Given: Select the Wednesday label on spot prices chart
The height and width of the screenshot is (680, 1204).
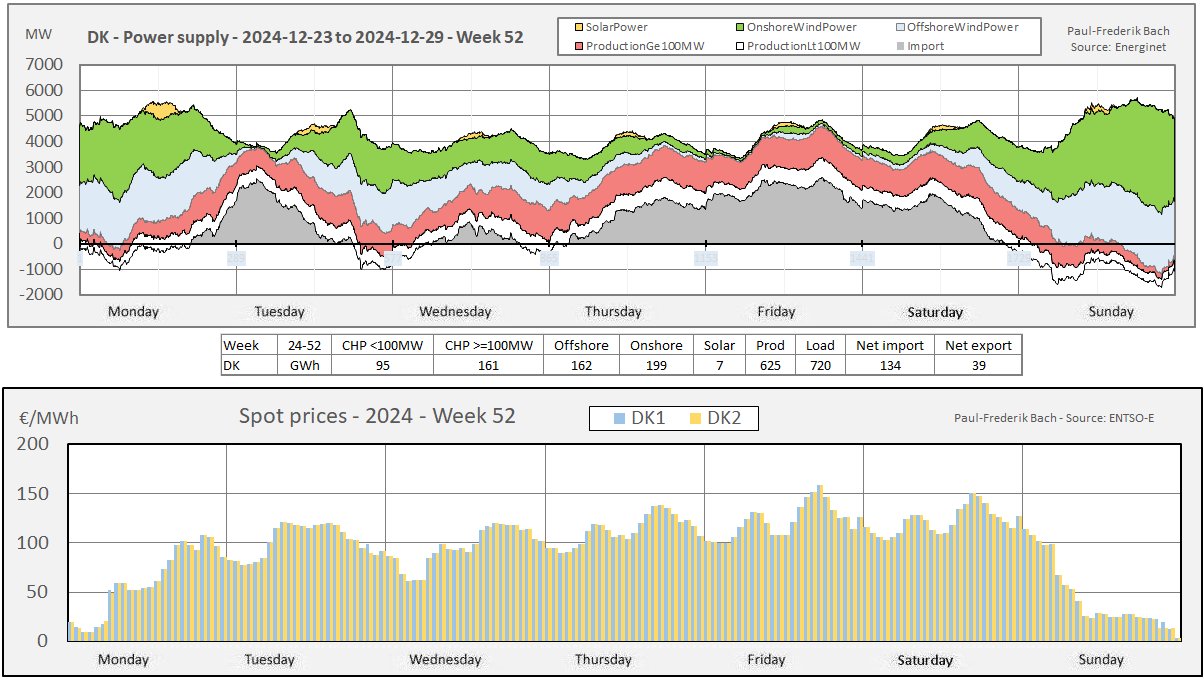Looking at the screenshot, I should (x=445, y=659).
